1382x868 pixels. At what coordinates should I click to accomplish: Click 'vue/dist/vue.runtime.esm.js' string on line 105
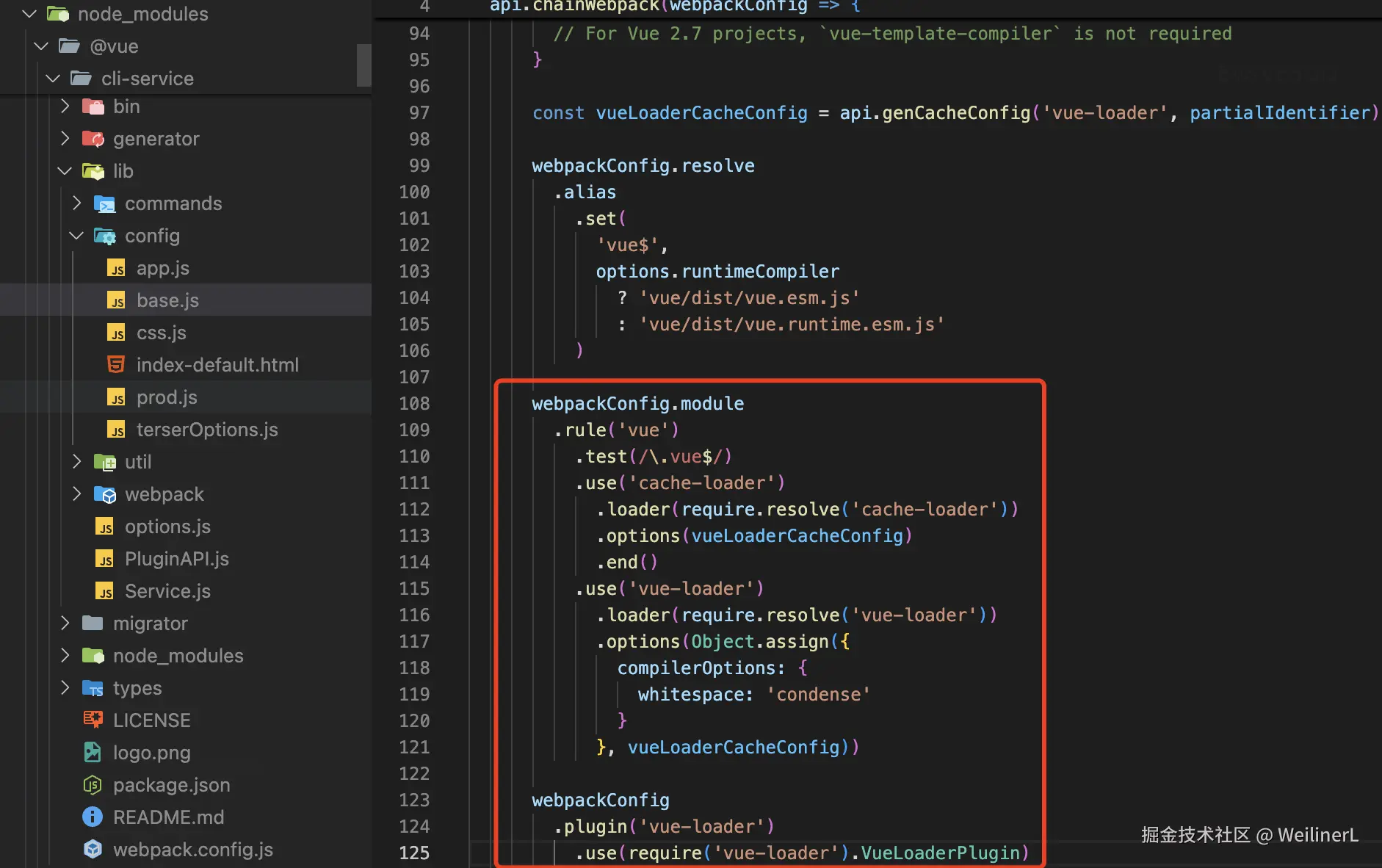pyautogui.click(x=792, y=325)
